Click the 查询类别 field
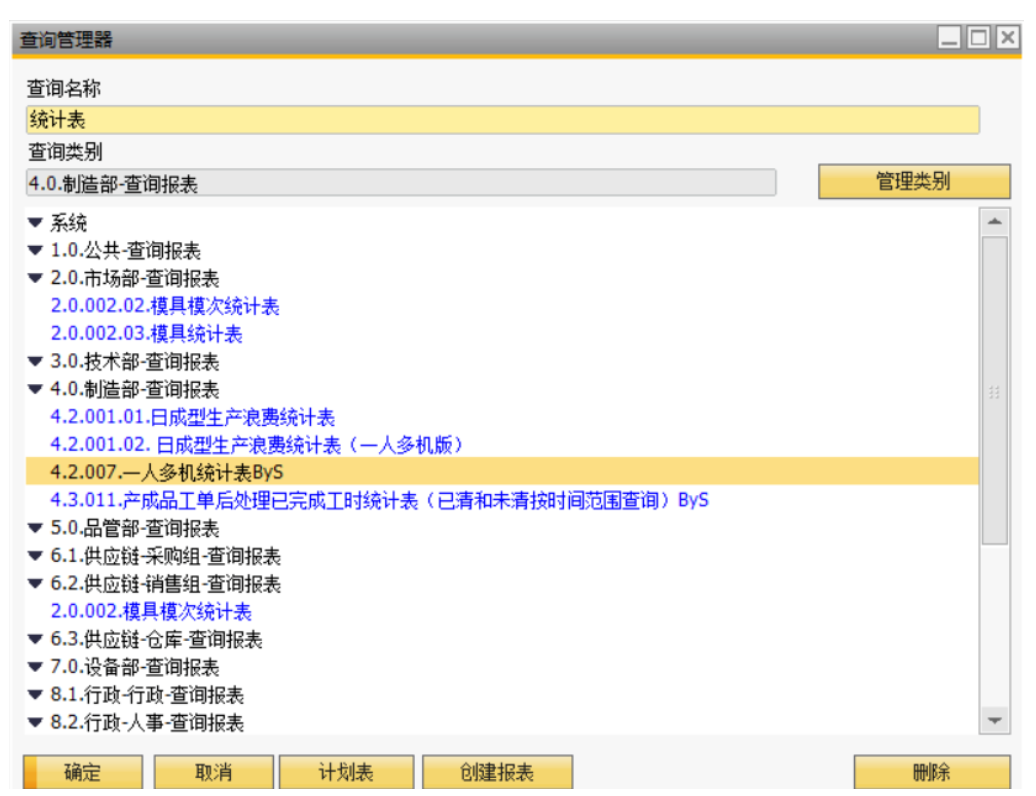The height and width of the screenshot is (796, 1036). (x=400, y=183)
